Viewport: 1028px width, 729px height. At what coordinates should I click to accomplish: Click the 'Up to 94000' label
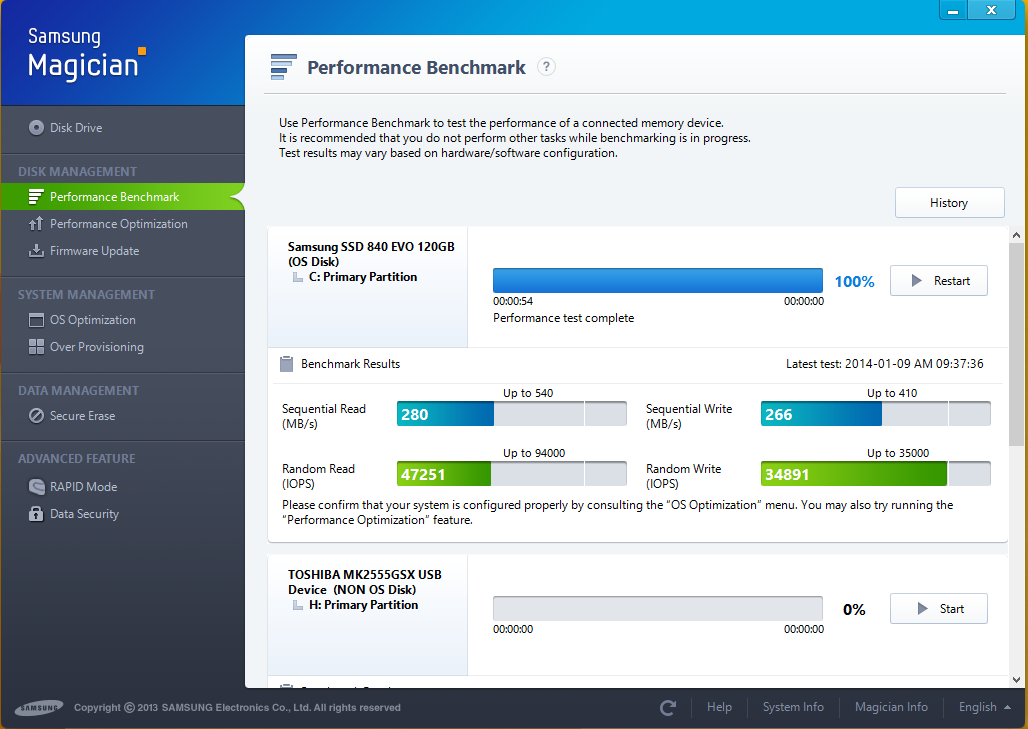534,453
